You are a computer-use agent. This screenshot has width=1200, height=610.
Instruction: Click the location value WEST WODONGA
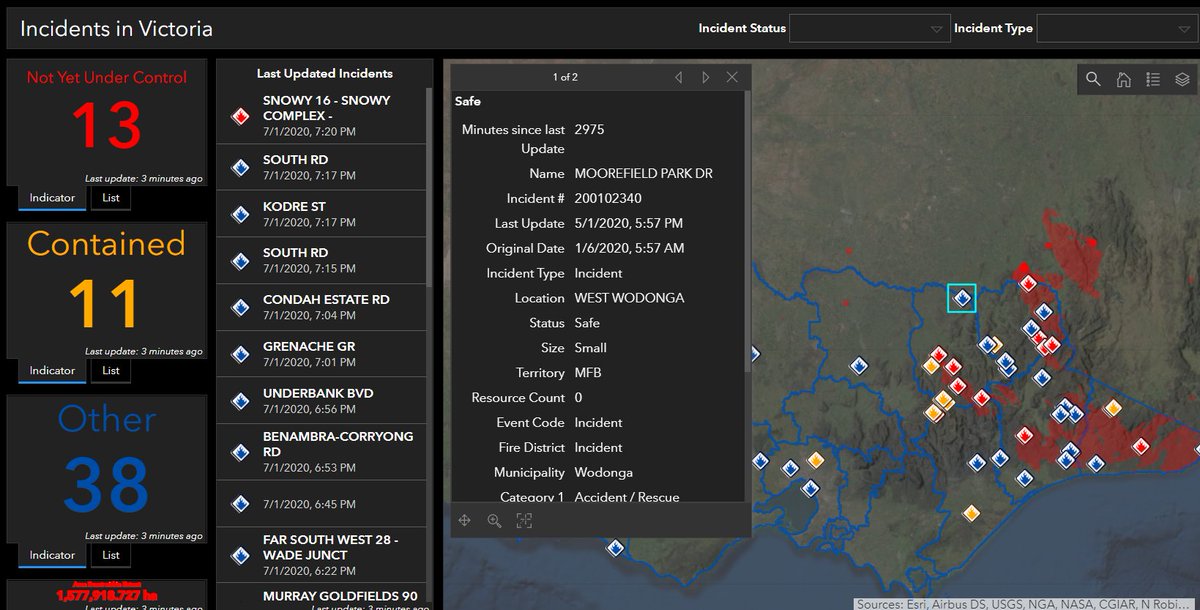[629, 298]
